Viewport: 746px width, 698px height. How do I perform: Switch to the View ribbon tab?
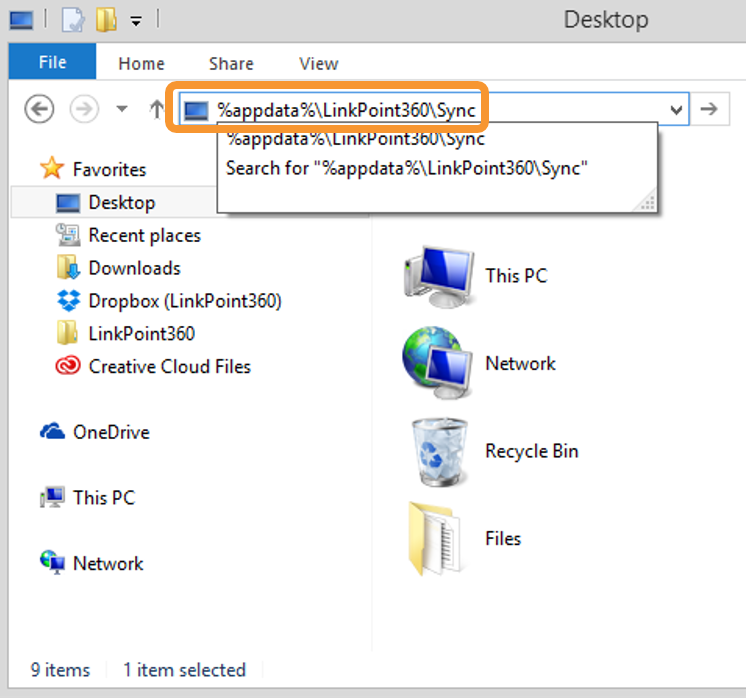coord(319,63)
